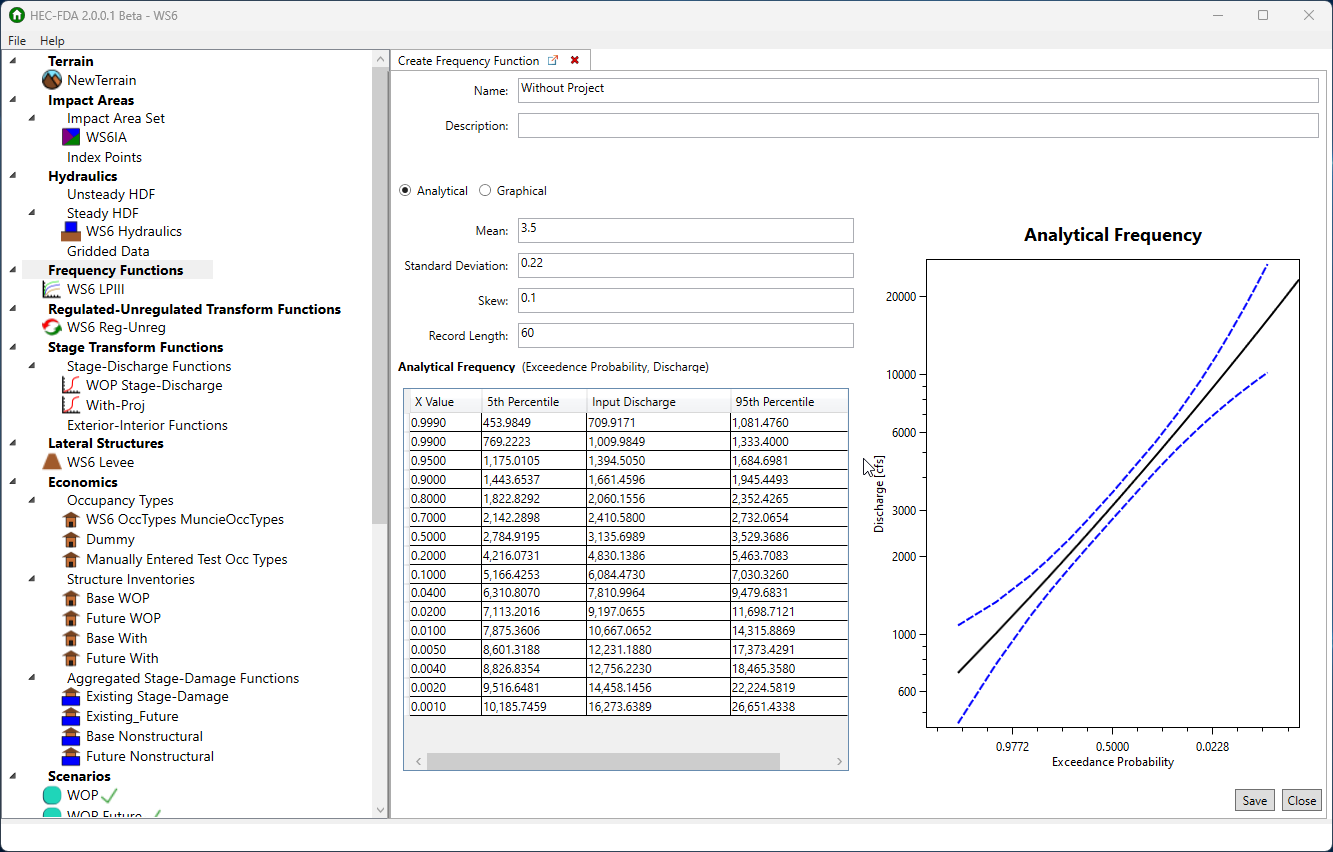The image size is (1333, 852).
Task: Click the HEC-FDA application icon in title bar
Action: click(16, 16)
